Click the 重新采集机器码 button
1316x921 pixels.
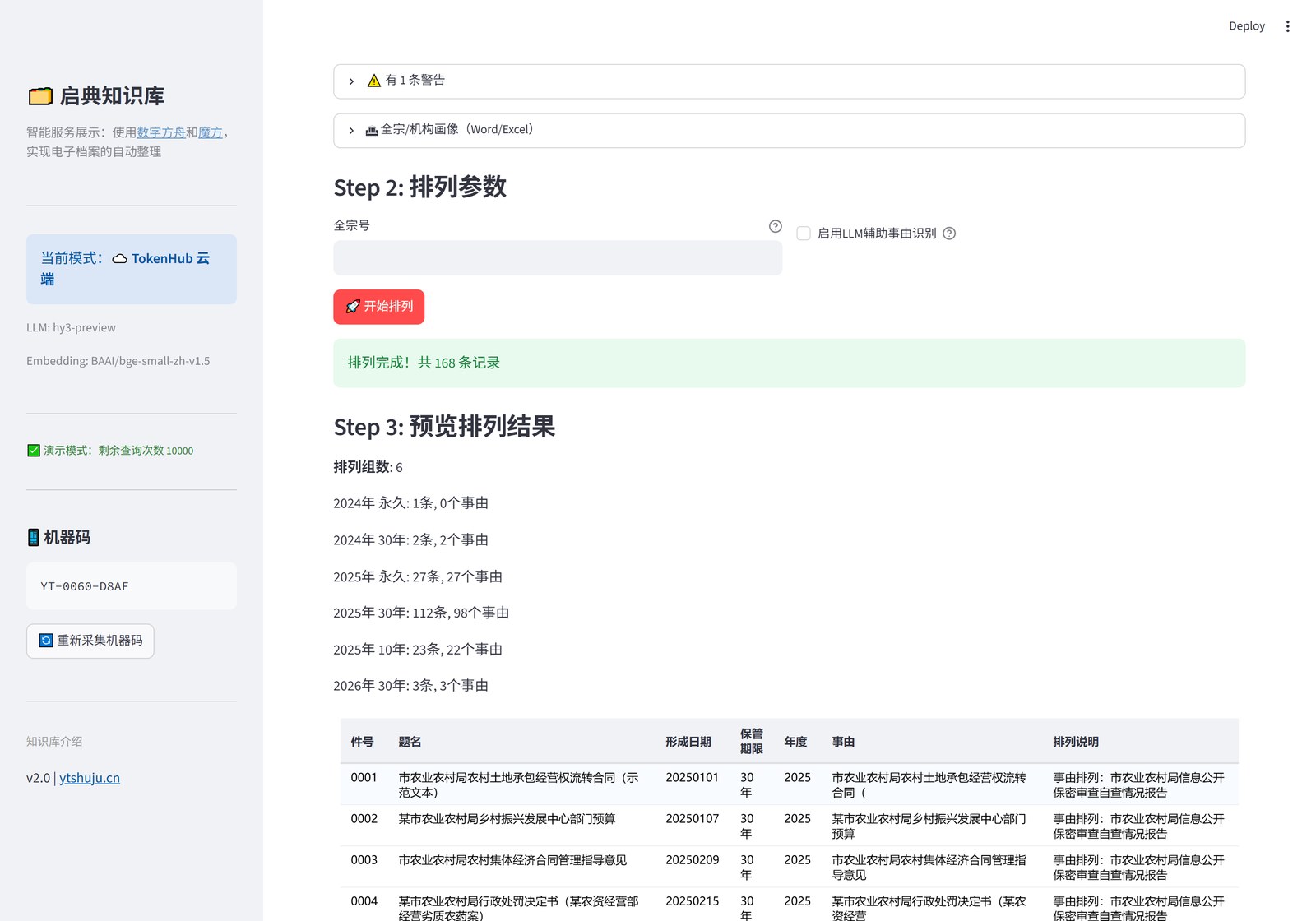click(90, 641)
